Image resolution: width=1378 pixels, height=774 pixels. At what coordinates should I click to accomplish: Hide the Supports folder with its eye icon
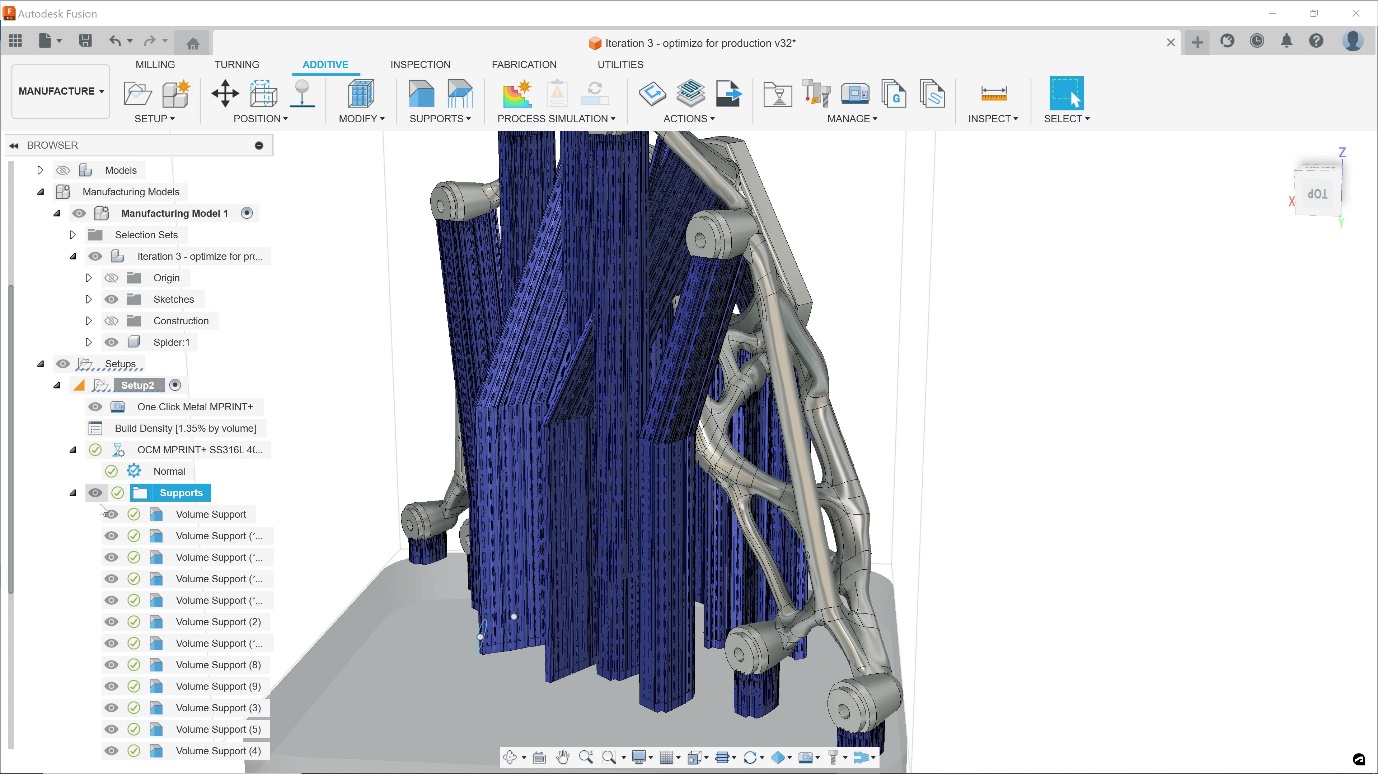pyautogui.click(x=95, y=492)
